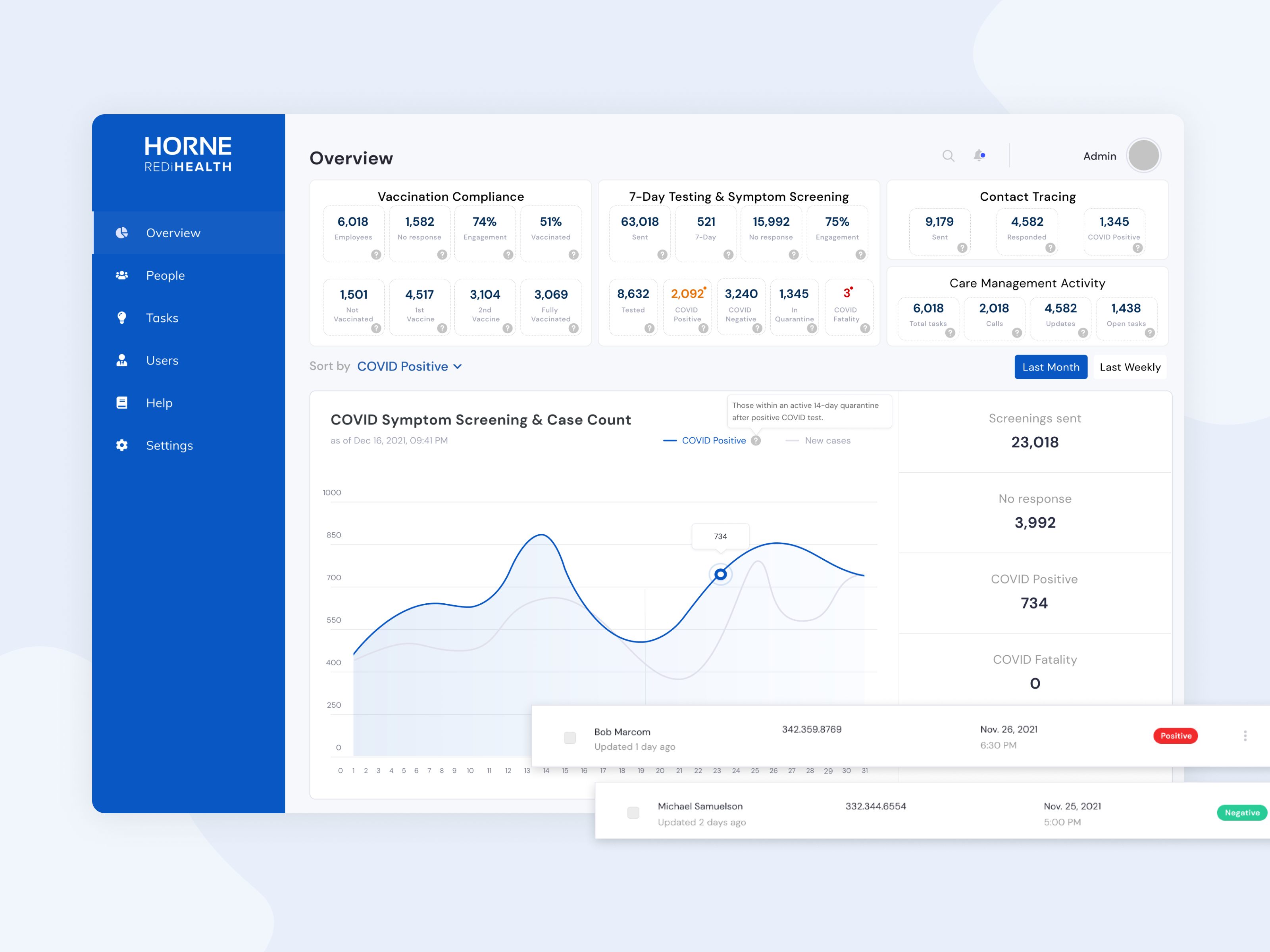
Task: Click help icon beside COVID Positive legend
Action: tap(756, 441)
